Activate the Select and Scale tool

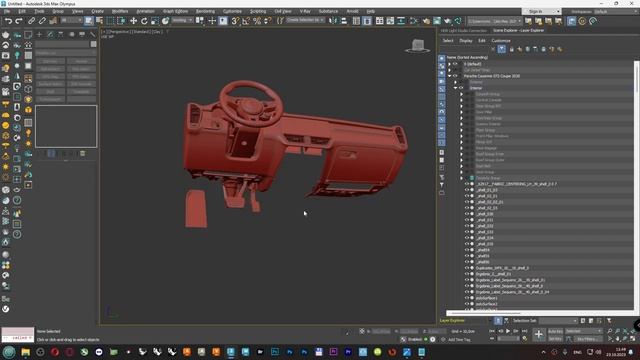(x=155, y=21)
